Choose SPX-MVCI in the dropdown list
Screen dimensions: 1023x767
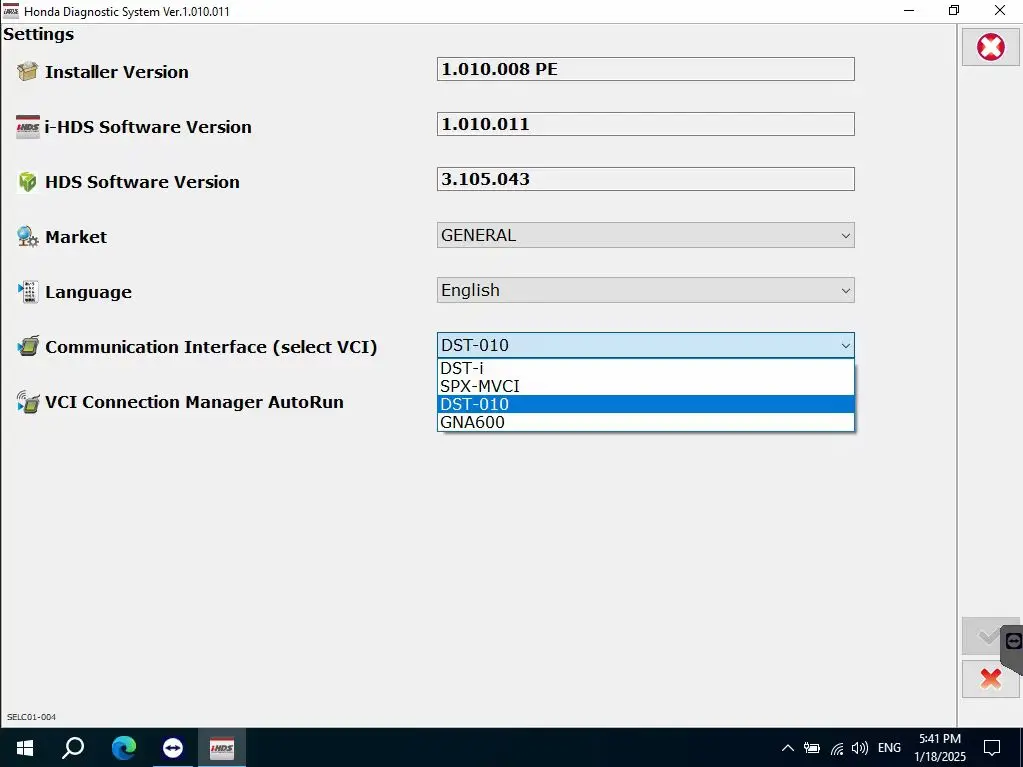pos(646,386)
